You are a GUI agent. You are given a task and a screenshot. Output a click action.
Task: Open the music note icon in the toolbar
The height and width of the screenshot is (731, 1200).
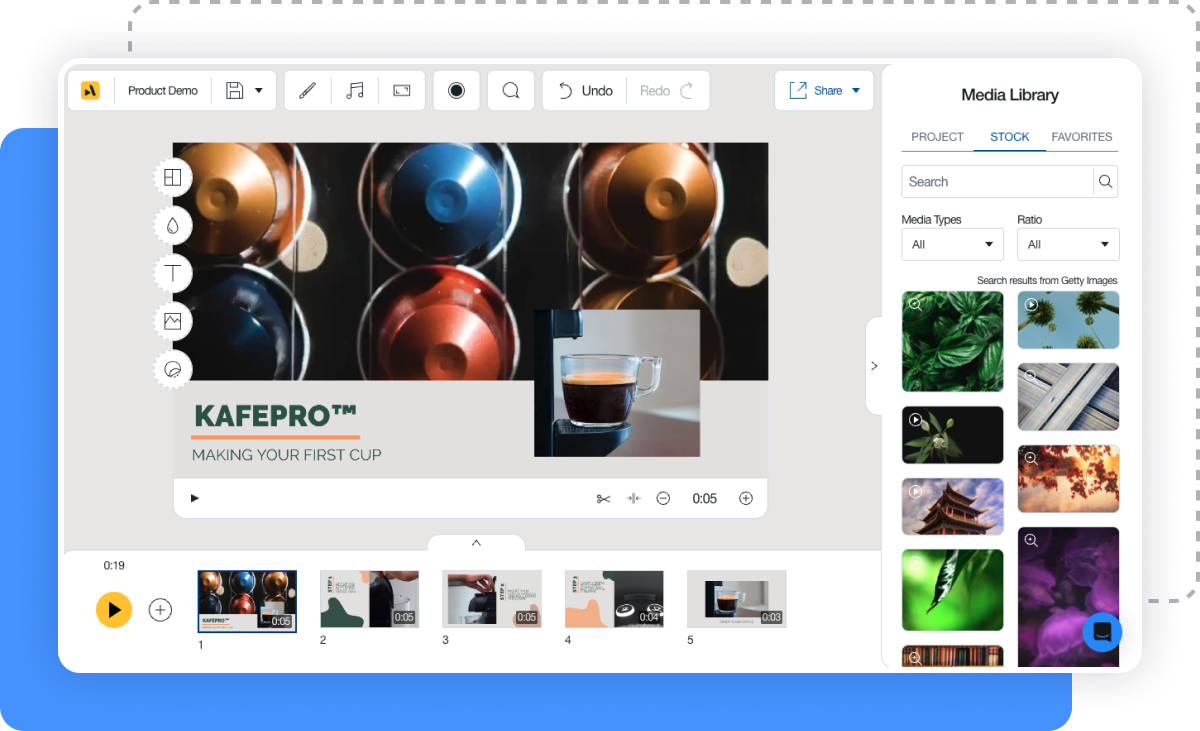(354, 90)
